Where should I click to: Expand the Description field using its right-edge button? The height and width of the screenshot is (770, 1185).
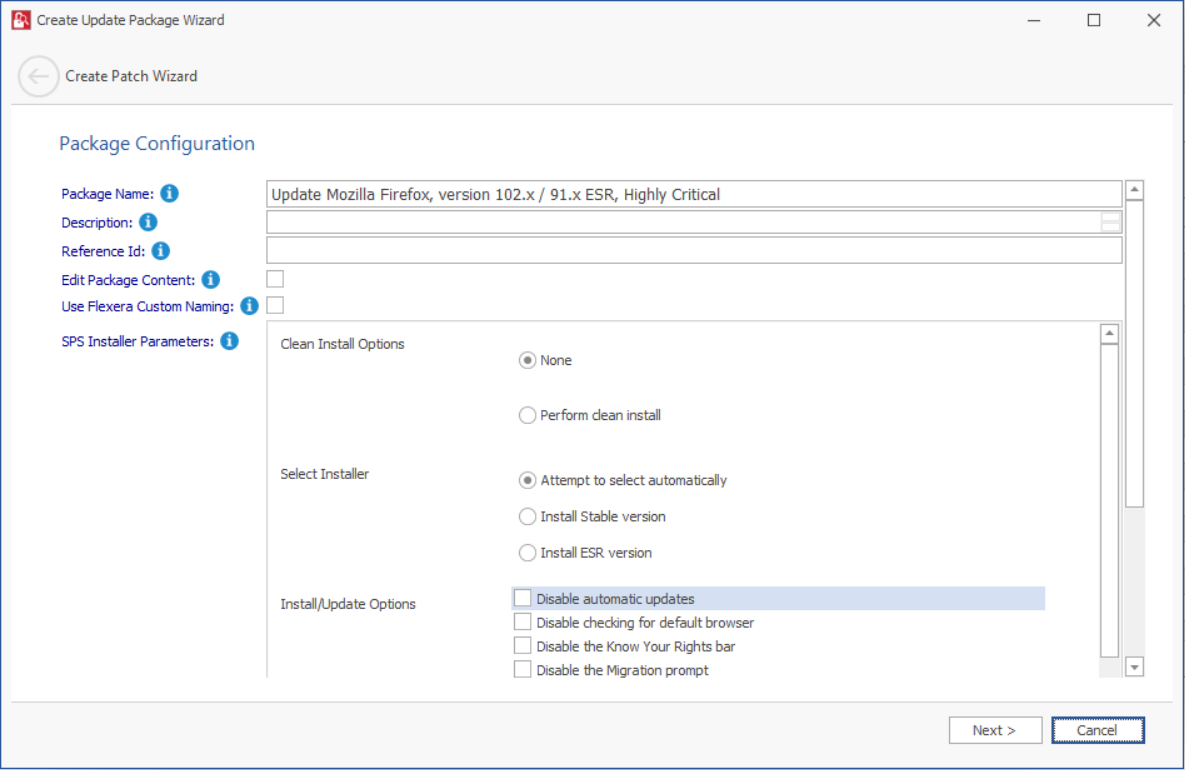coord(1110,222)
